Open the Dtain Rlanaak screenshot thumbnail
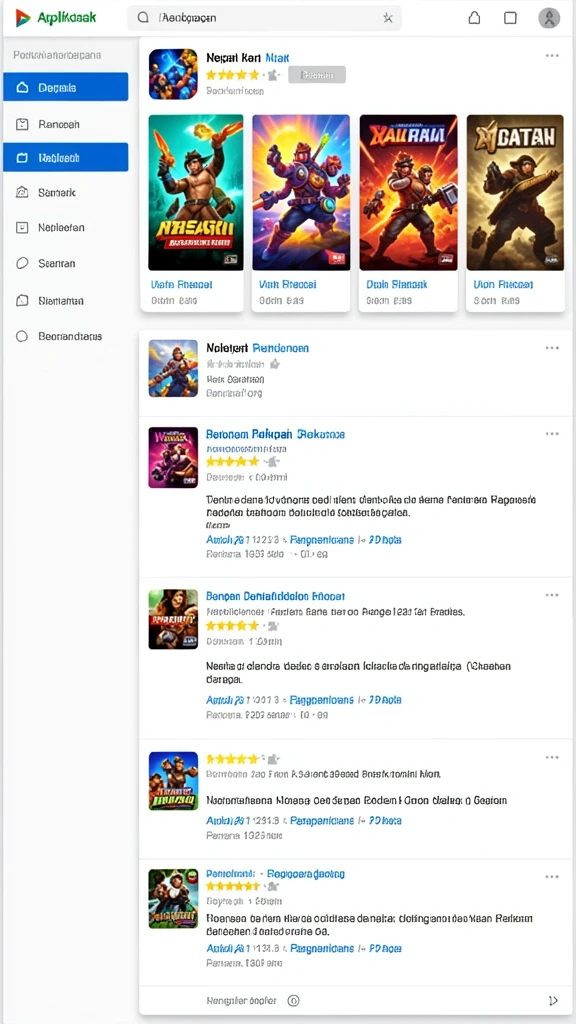 pyautogui.click(x=408, y=193)
